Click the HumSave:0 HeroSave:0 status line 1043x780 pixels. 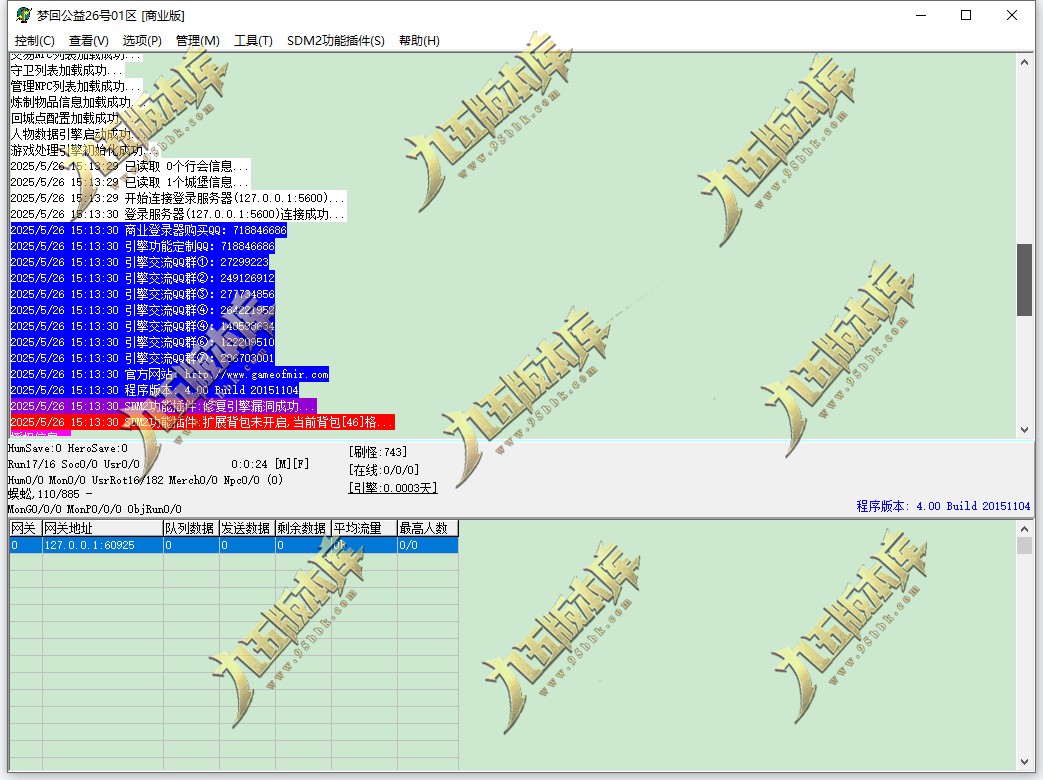(67, 449)
